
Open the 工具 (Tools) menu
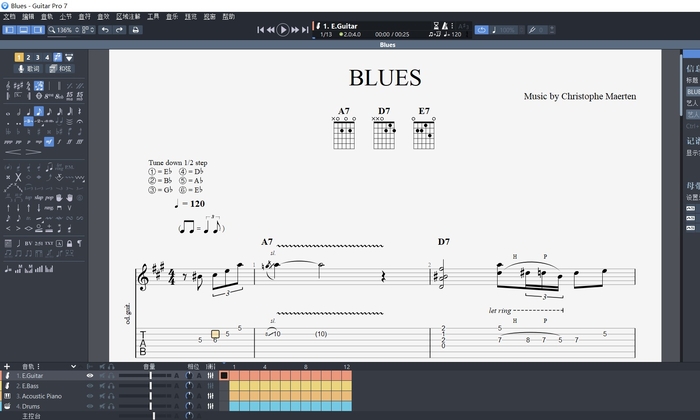coord(152,17)
